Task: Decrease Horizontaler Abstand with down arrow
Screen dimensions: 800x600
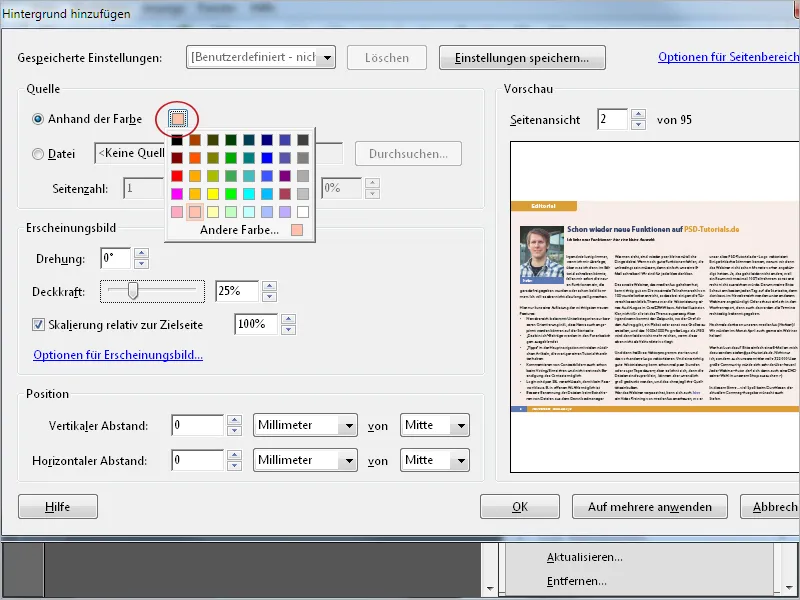Action: (234, 465)
